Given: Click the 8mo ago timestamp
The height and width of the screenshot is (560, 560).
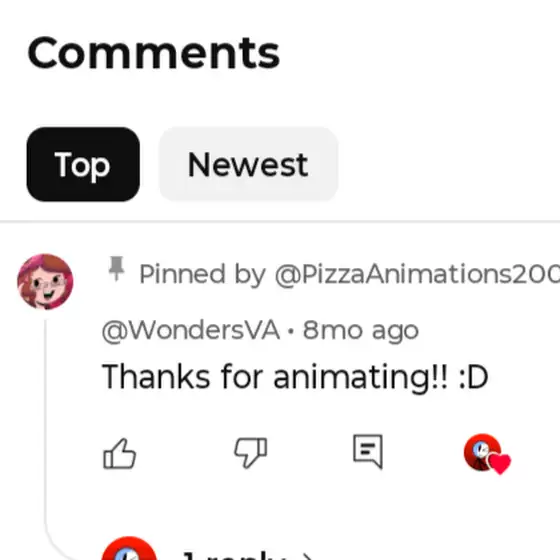Looking at the screenshot, I should [361, 330].
